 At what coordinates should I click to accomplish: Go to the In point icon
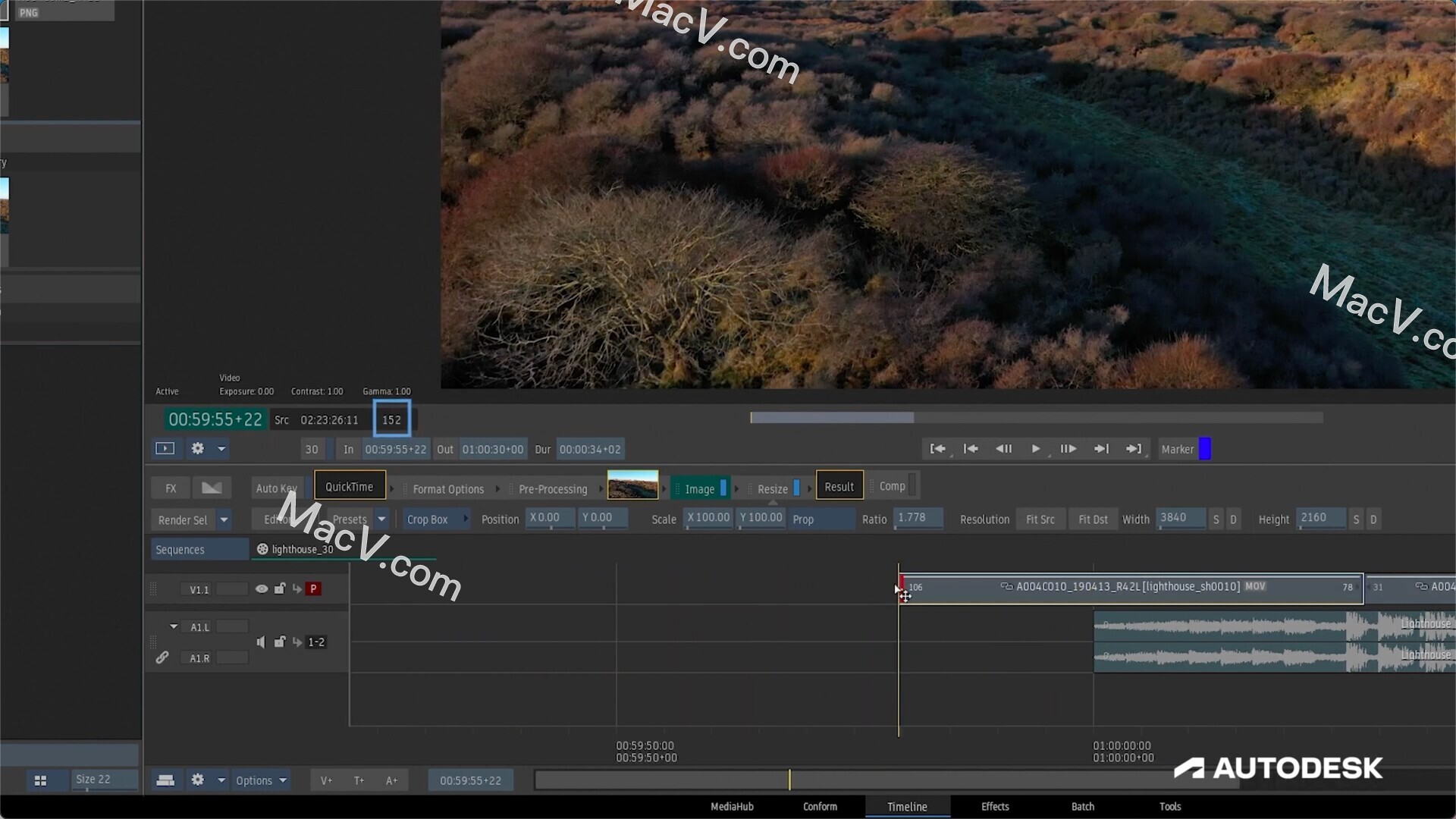(938, 449)
